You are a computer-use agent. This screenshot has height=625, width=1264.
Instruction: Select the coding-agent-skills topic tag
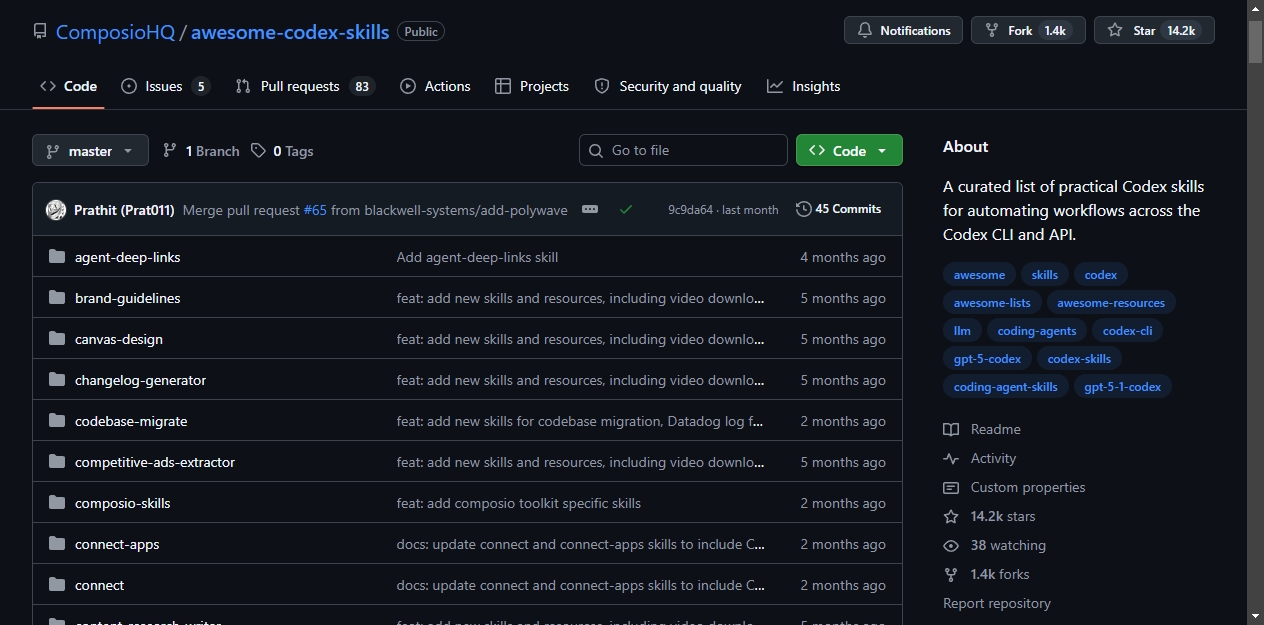(x=1005, y=387)
